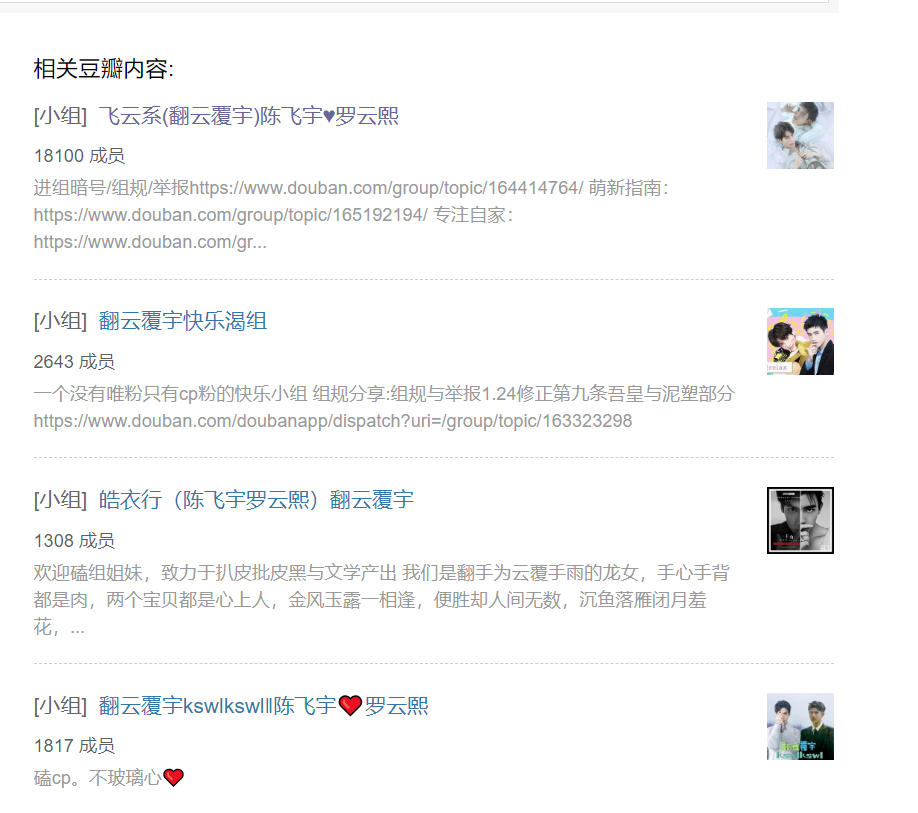Click the 1817 成员 member count

(74, 746)
